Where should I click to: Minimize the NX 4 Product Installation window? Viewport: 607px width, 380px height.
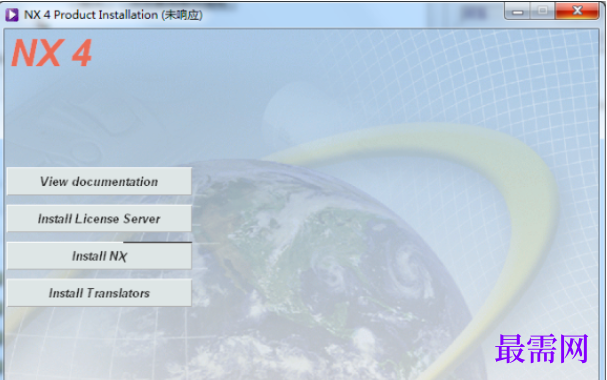(517, 11)
